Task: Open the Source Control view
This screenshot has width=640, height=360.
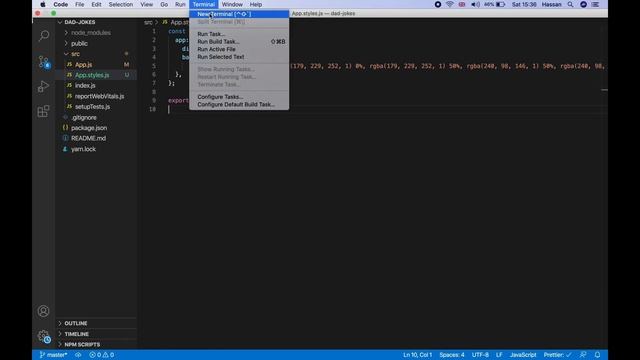Action: point(44,62)
